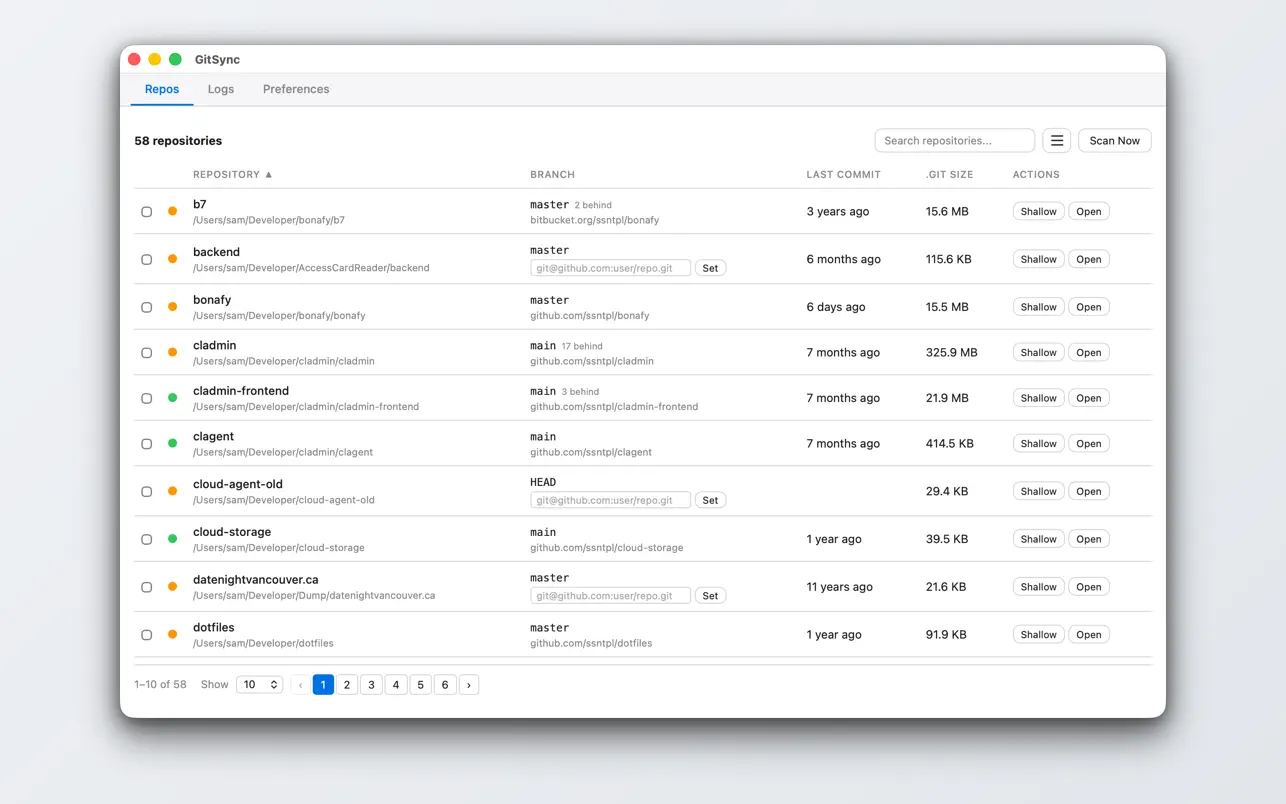Open the list view menu icon
1286x804 pixels.
coord(1056,141)
